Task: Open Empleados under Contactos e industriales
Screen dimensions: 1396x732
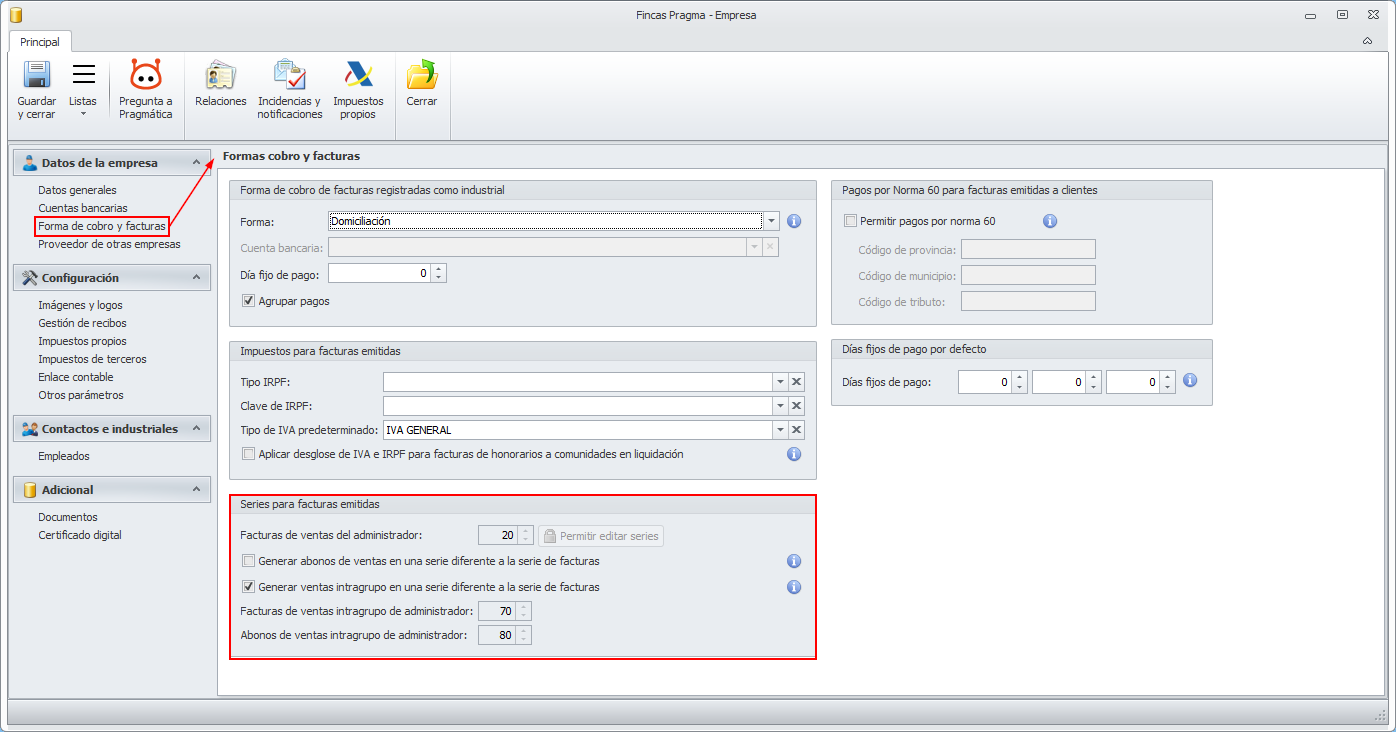Action: pyautogui.click(x=64, y=456)
